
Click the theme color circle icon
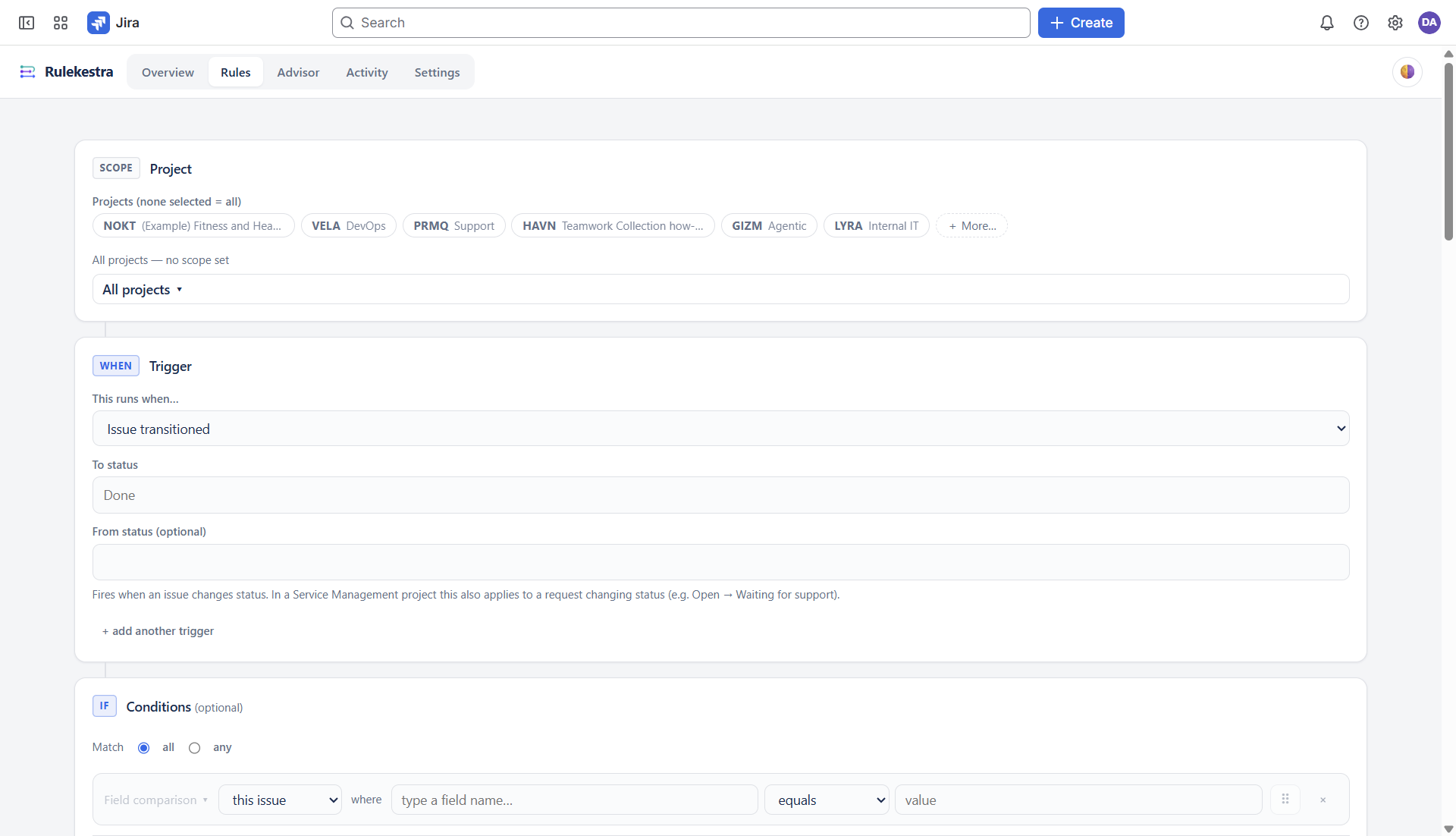tap(1407, 72)
